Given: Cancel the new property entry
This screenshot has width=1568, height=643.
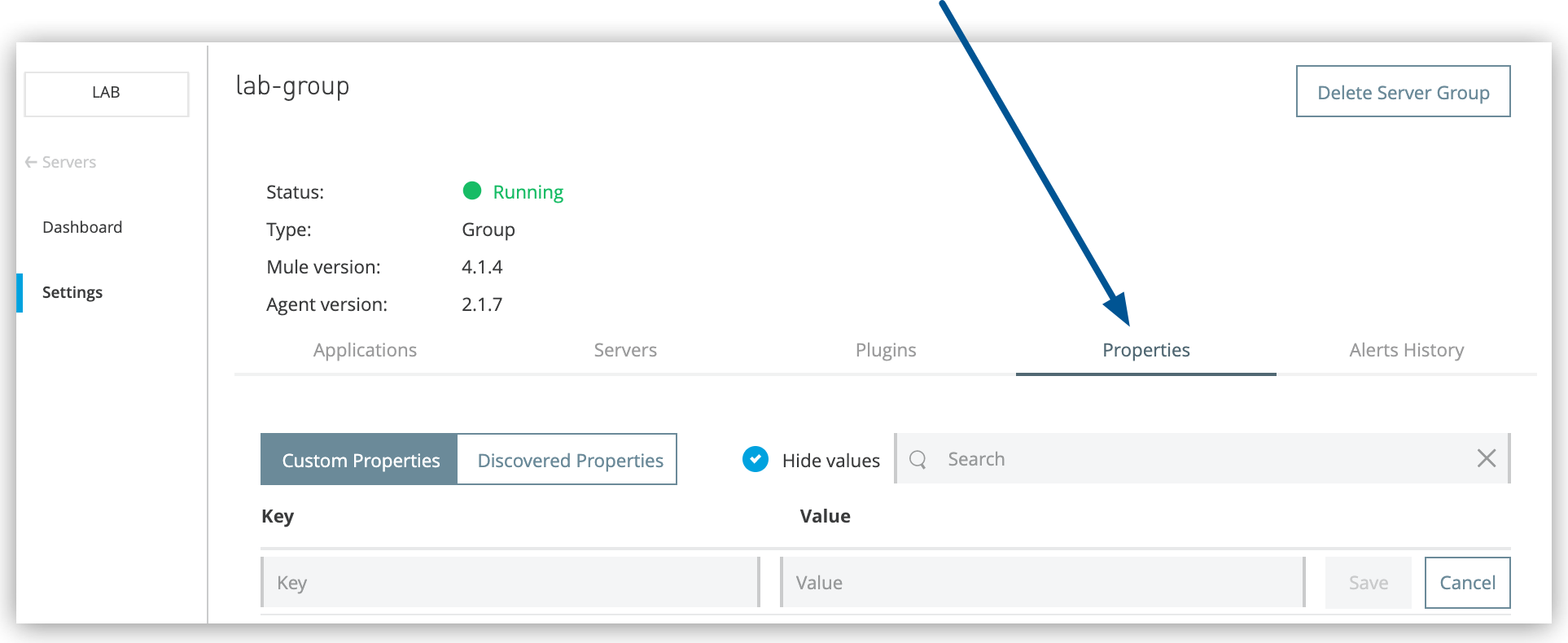Looking at the screenshot, I should [x=1467, y=582].
